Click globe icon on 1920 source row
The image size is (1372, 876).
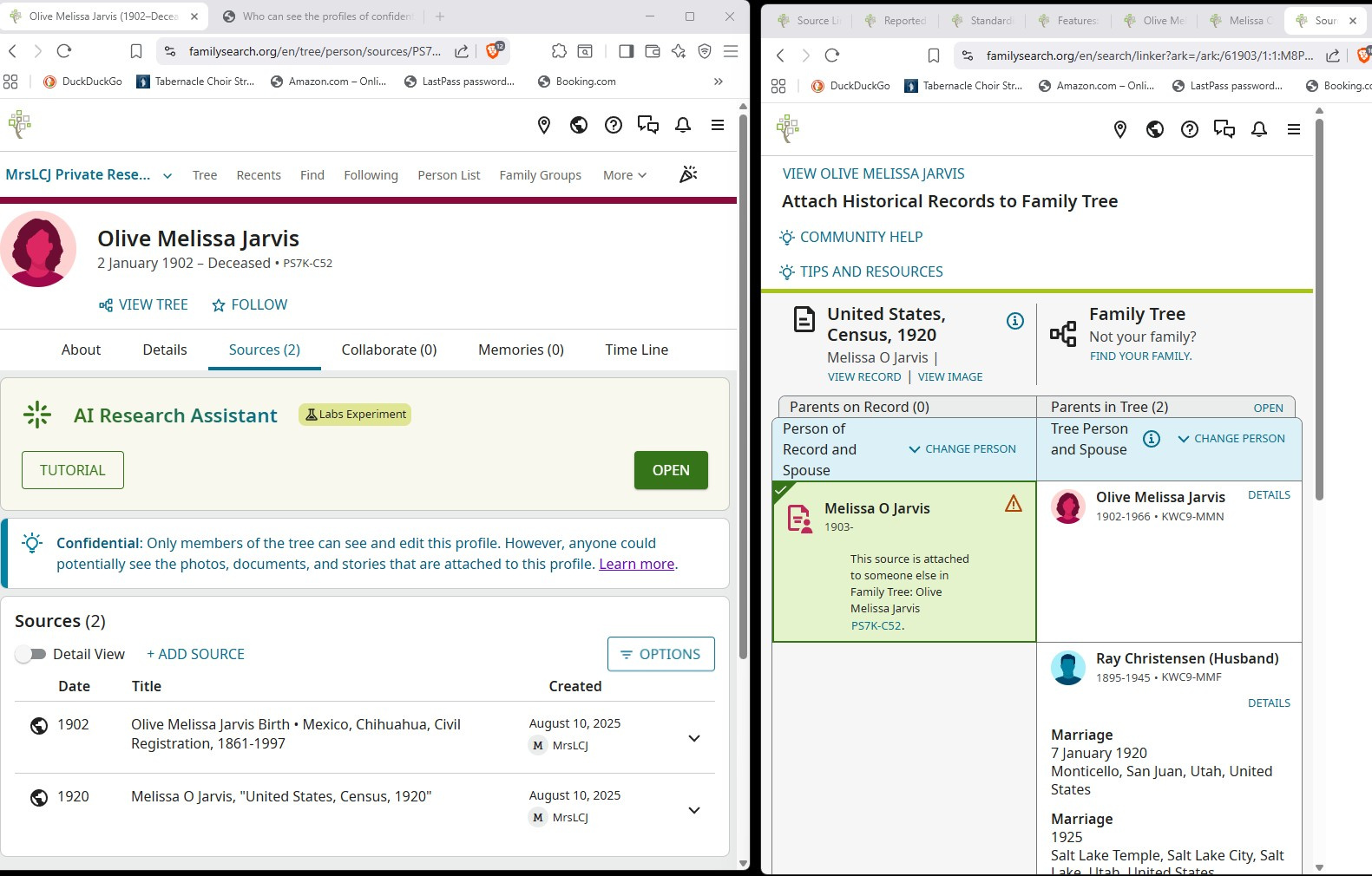pos(39,798)
